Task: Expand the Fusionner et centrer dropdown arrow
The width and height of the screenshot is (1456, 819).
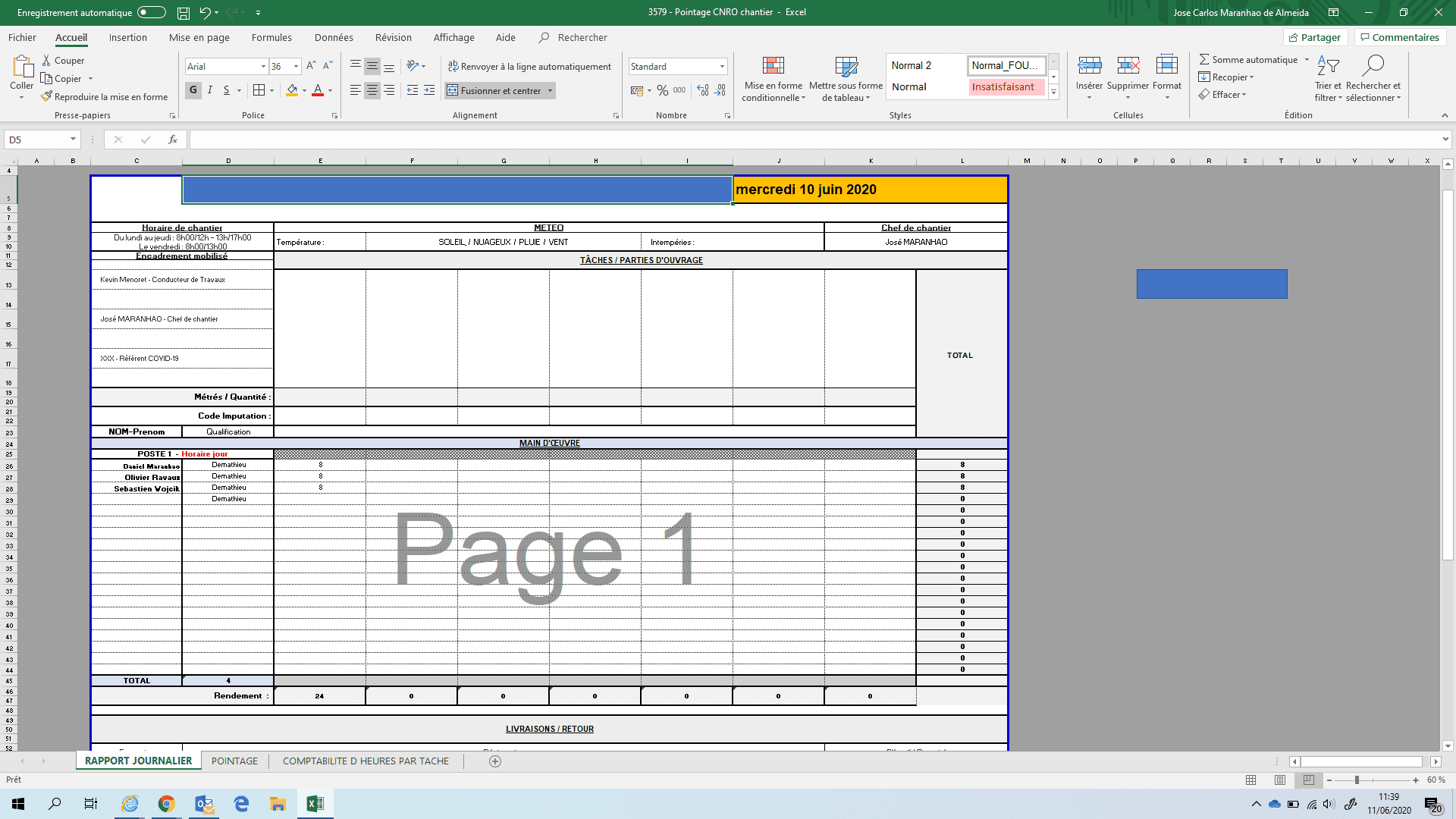Action: click(551, 90)
